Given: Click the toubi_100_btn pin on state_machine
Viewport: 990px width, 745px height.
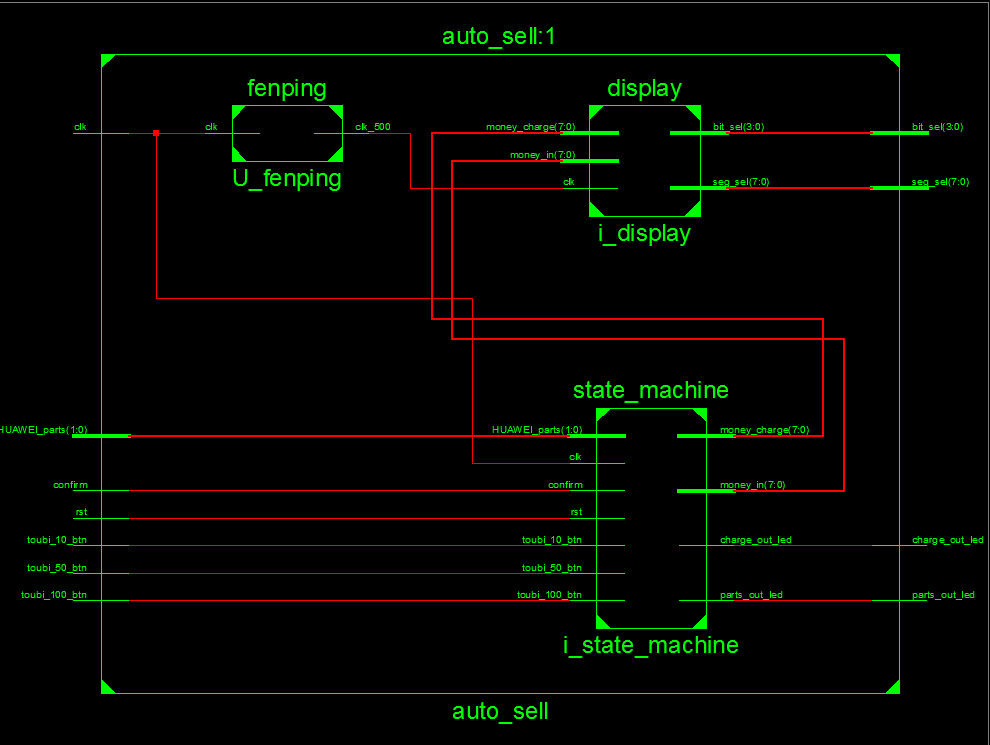Looking at the screenshot, I should (x=552, y=595).
